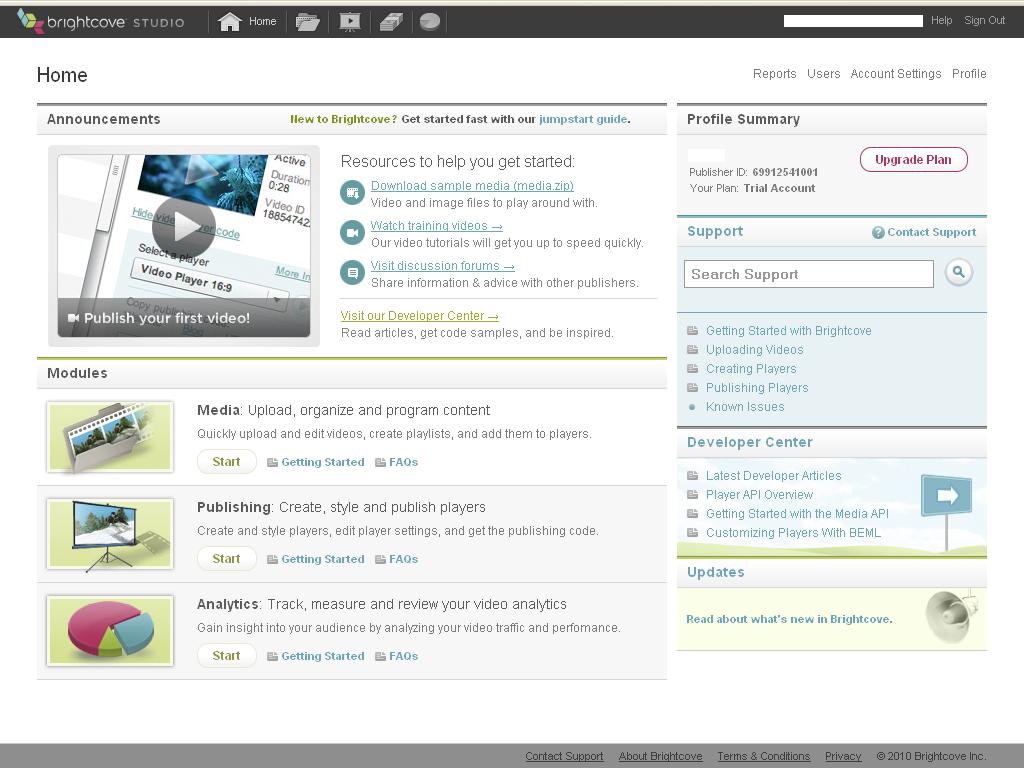Click the training videos camera icon

coord(353,232)
